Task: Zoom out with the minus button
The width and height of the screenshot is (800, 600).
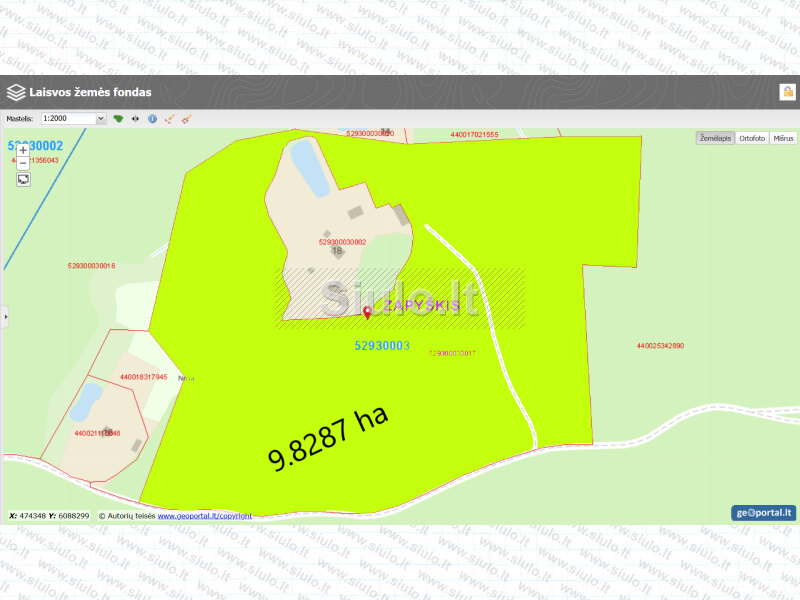Action: pyautogui.click(x=23, y=162)
